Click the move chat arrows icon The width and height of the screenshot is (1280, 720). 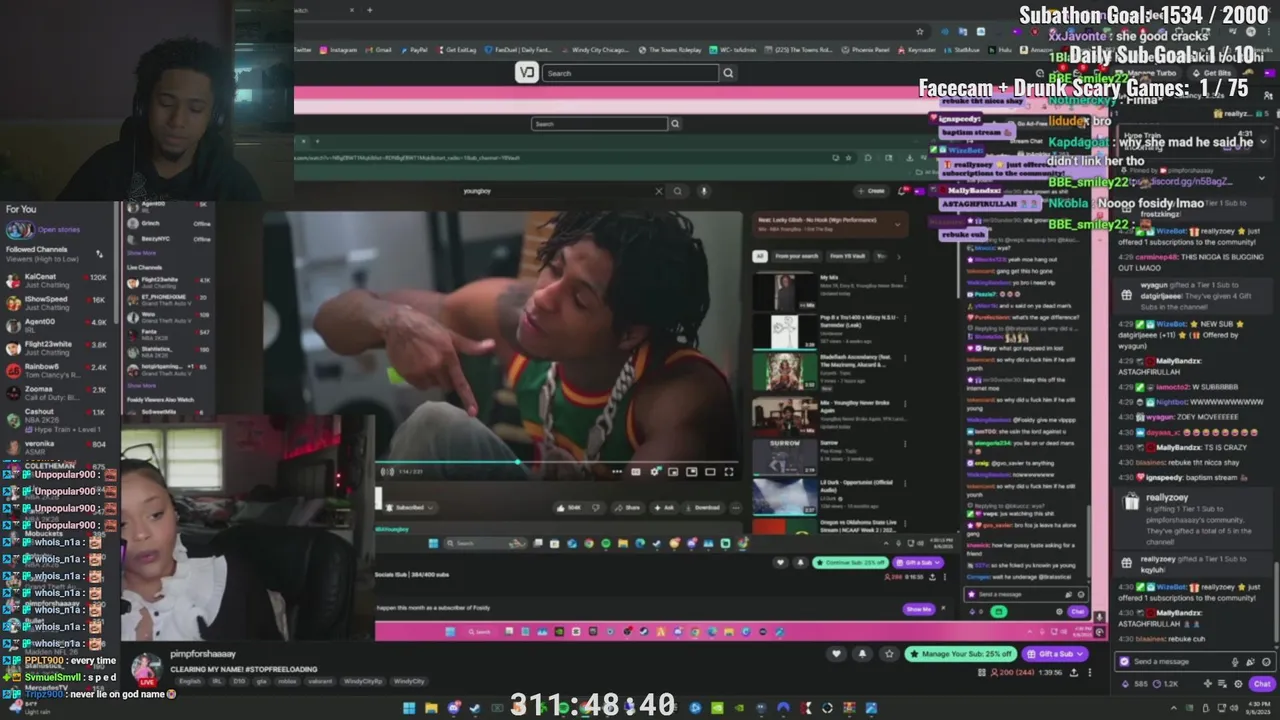[1207, 684]
